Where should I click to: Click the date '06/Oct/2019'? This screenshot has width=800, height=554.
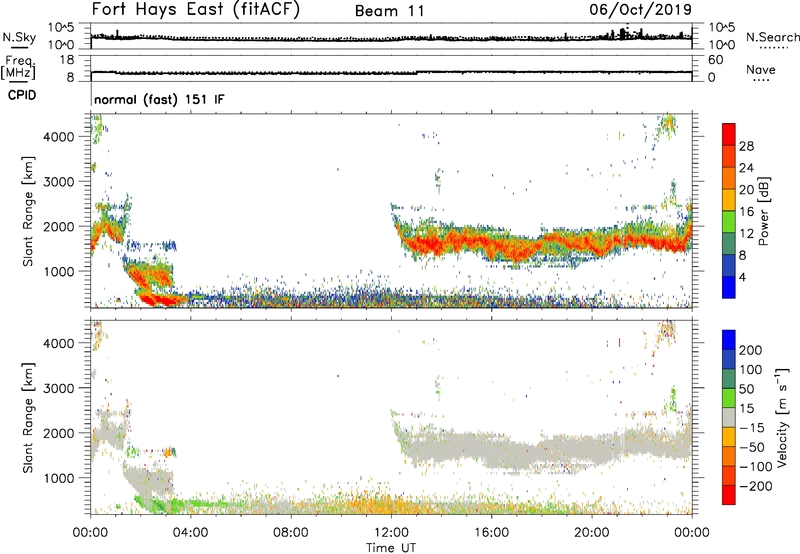(641, 10)
